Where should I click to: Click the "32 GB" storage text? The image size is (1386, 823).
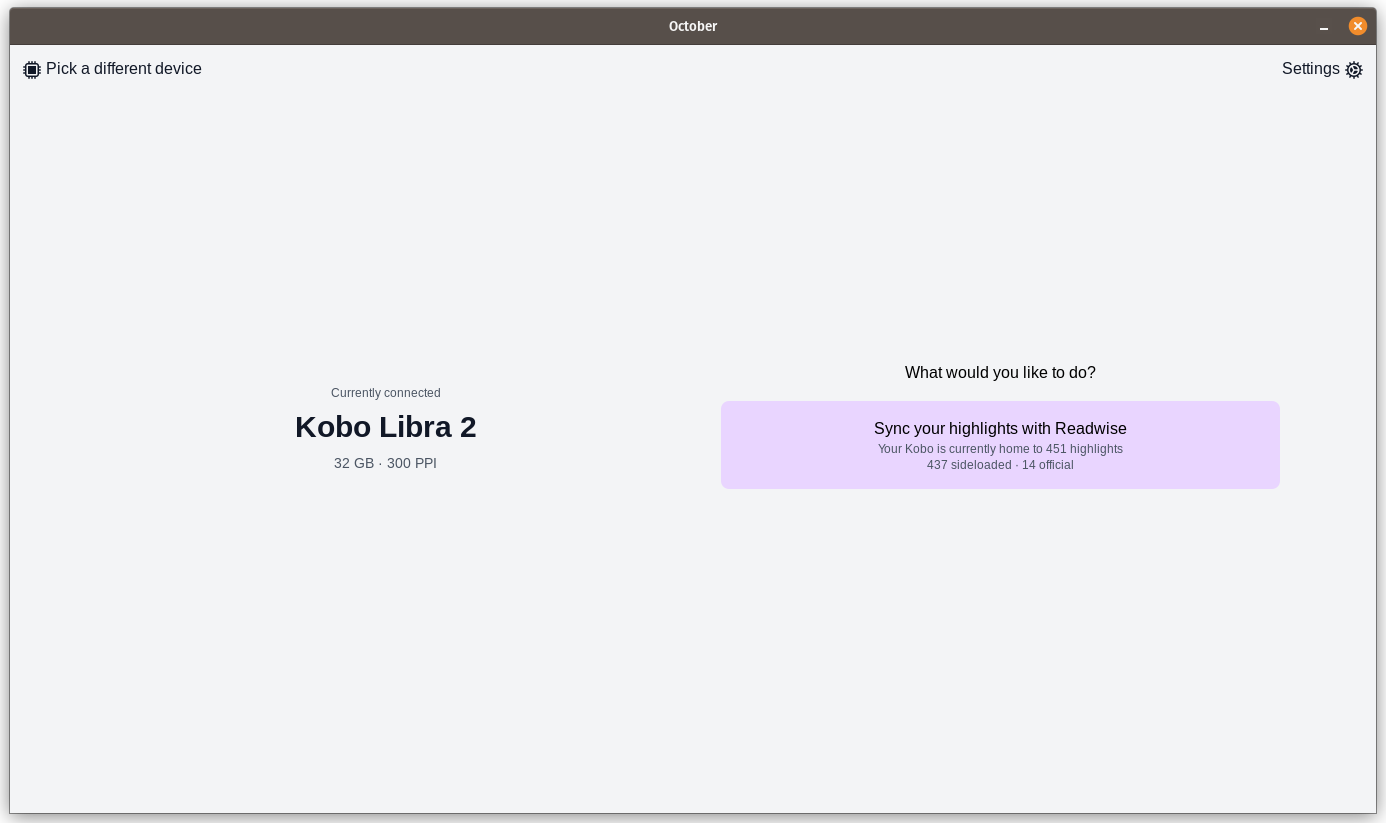pyautogui.click(x=354, y=463)
